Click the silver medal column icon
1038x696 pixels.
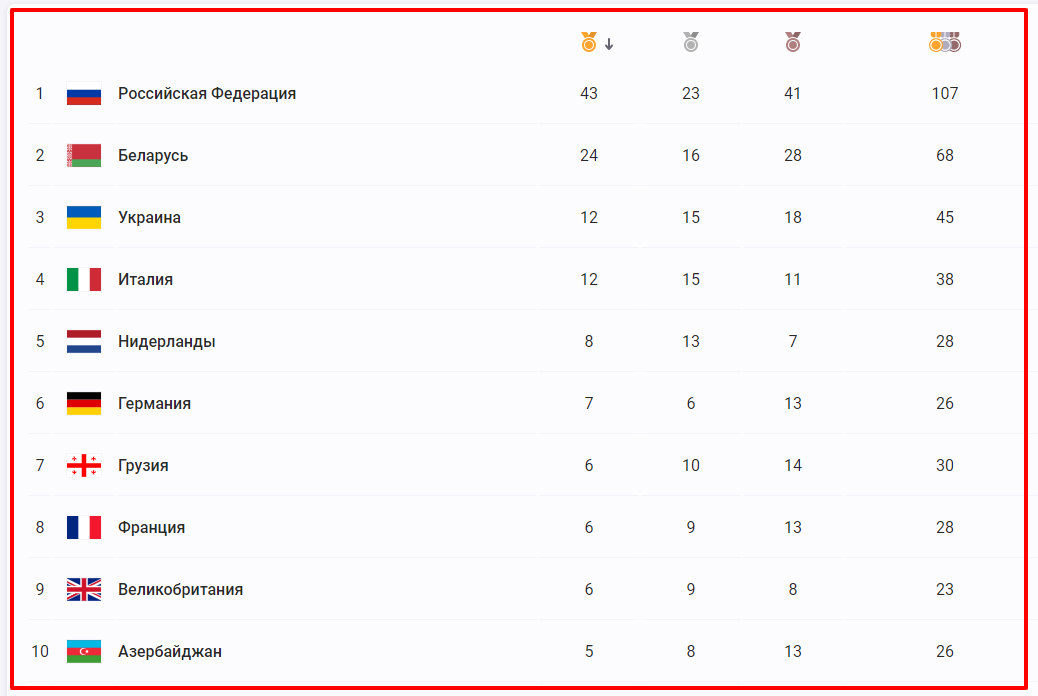coord(691,42)
